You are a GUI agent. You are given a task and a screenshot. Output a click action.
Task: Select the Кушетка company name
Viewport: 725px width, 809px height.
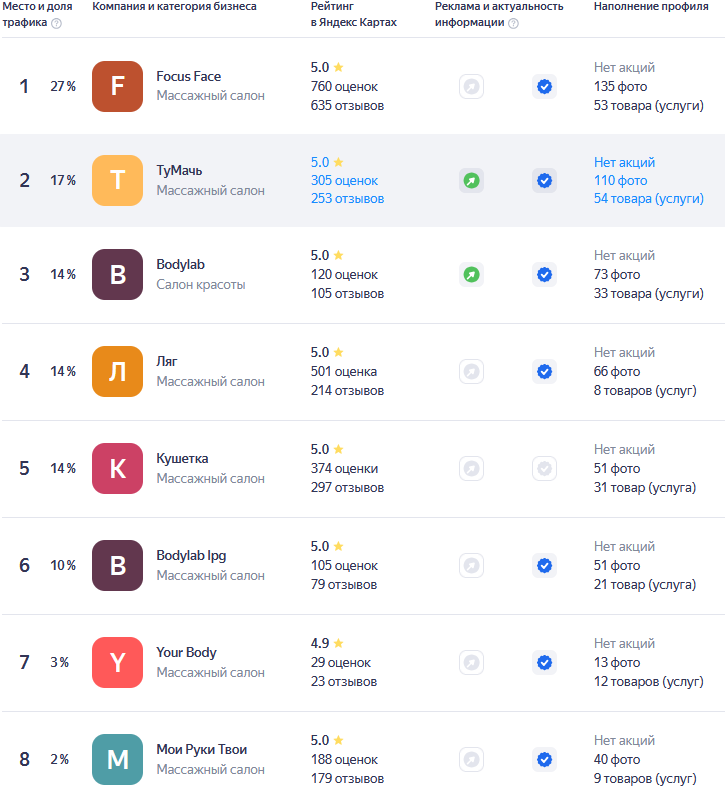click(x=182, y=459)
